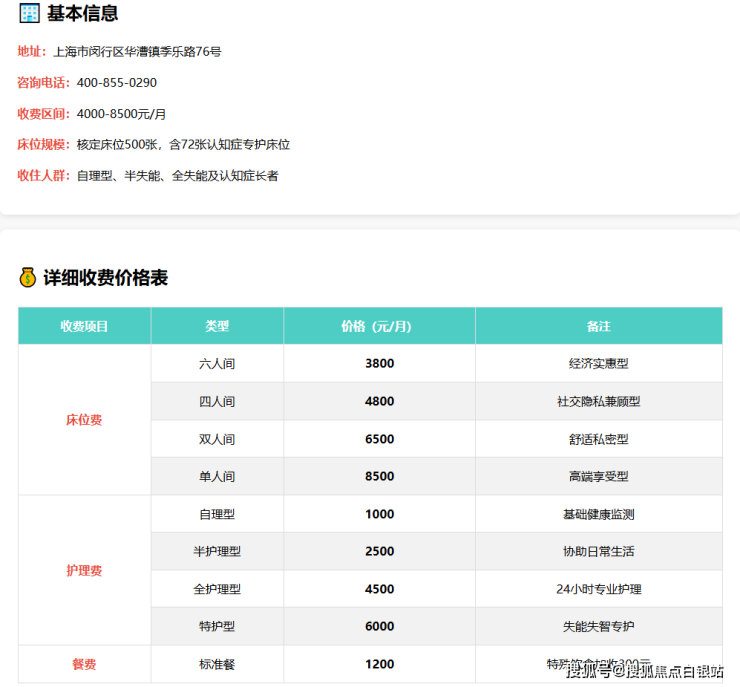
Task: Click the building icon beside 基本信息
Action: pos(29,14)
